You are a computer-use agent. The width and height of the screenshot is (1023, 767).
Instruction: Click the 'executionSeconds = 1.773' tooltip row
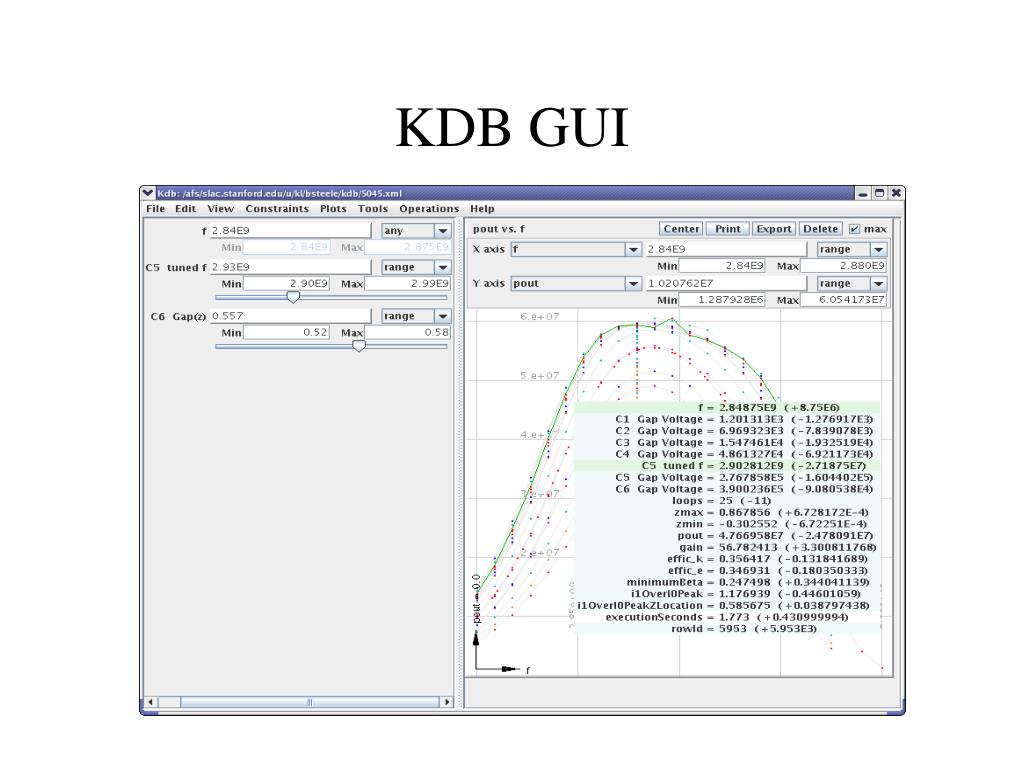click(x=727, y=617)
